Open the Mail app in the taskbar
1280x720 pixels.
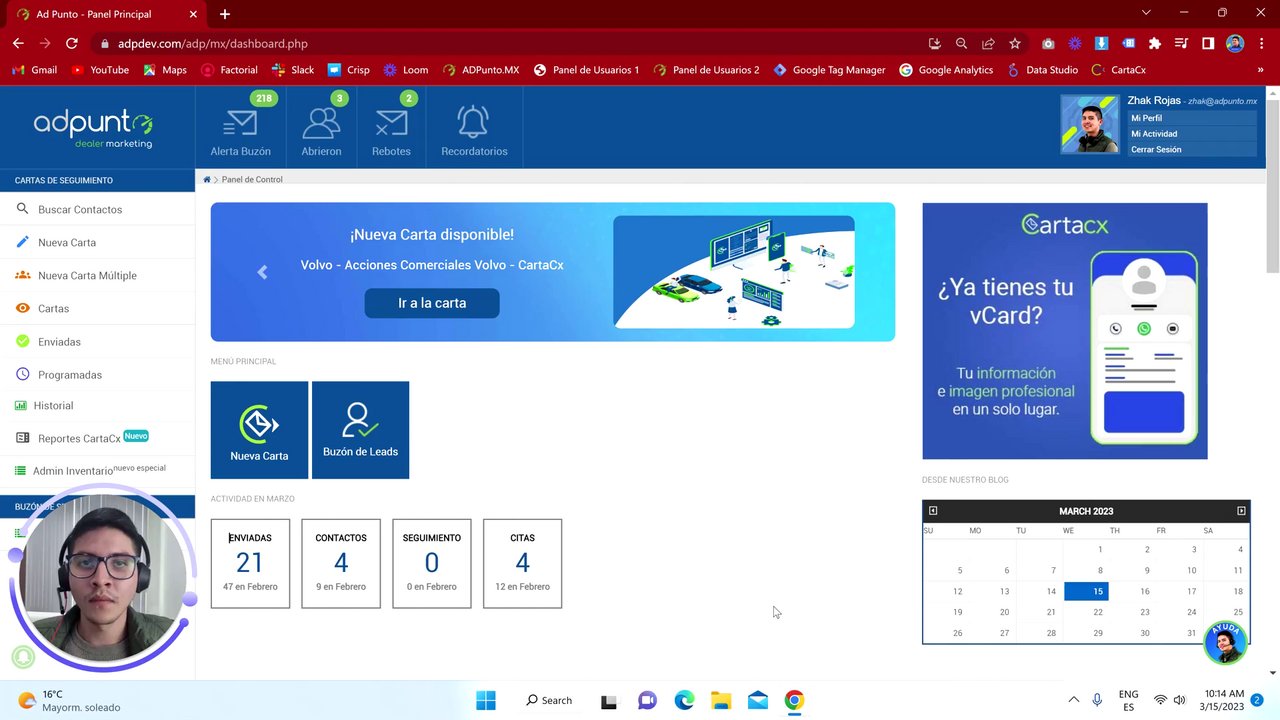(x=758, y=700)
